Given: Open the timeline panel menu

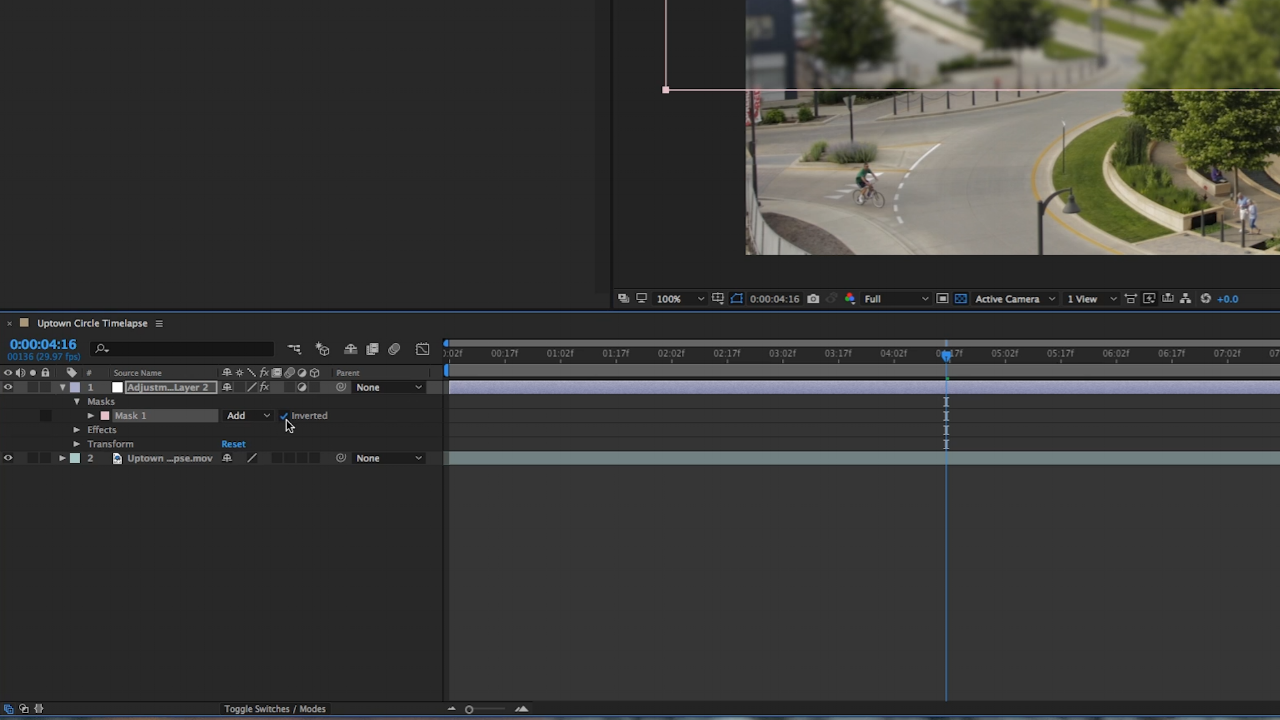Looking at the screenshot, I should point(159,323).
